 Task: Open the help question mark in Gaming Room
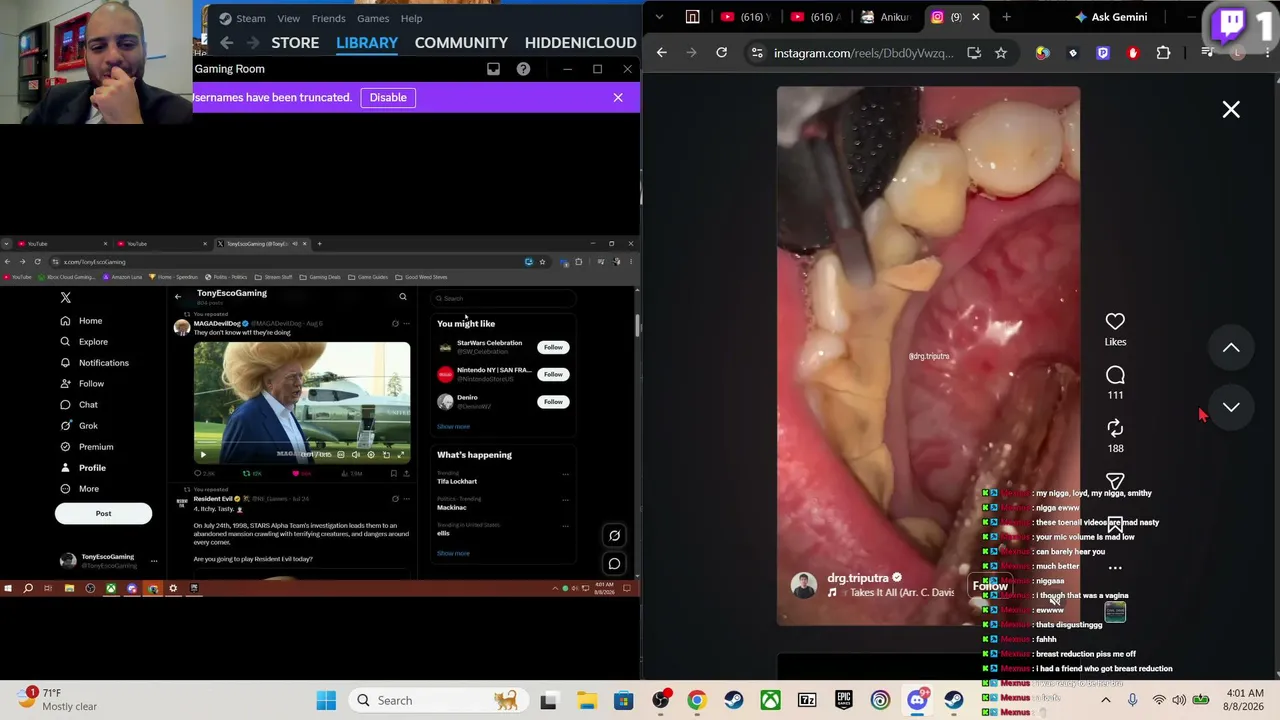pos(523,69)
